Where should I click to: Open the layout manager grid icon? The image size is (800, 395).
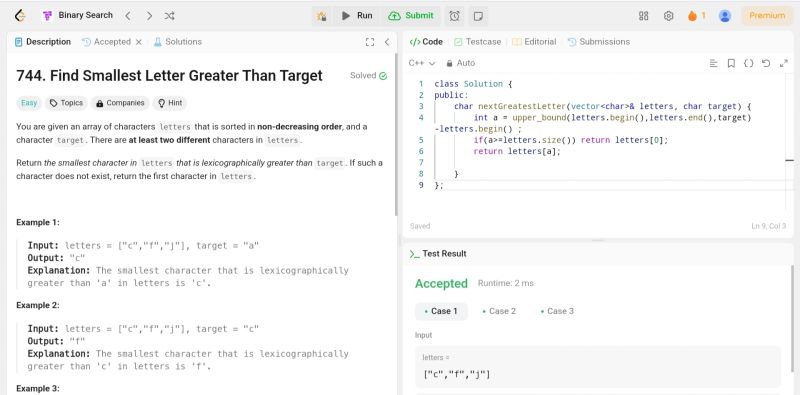point(643,16)
